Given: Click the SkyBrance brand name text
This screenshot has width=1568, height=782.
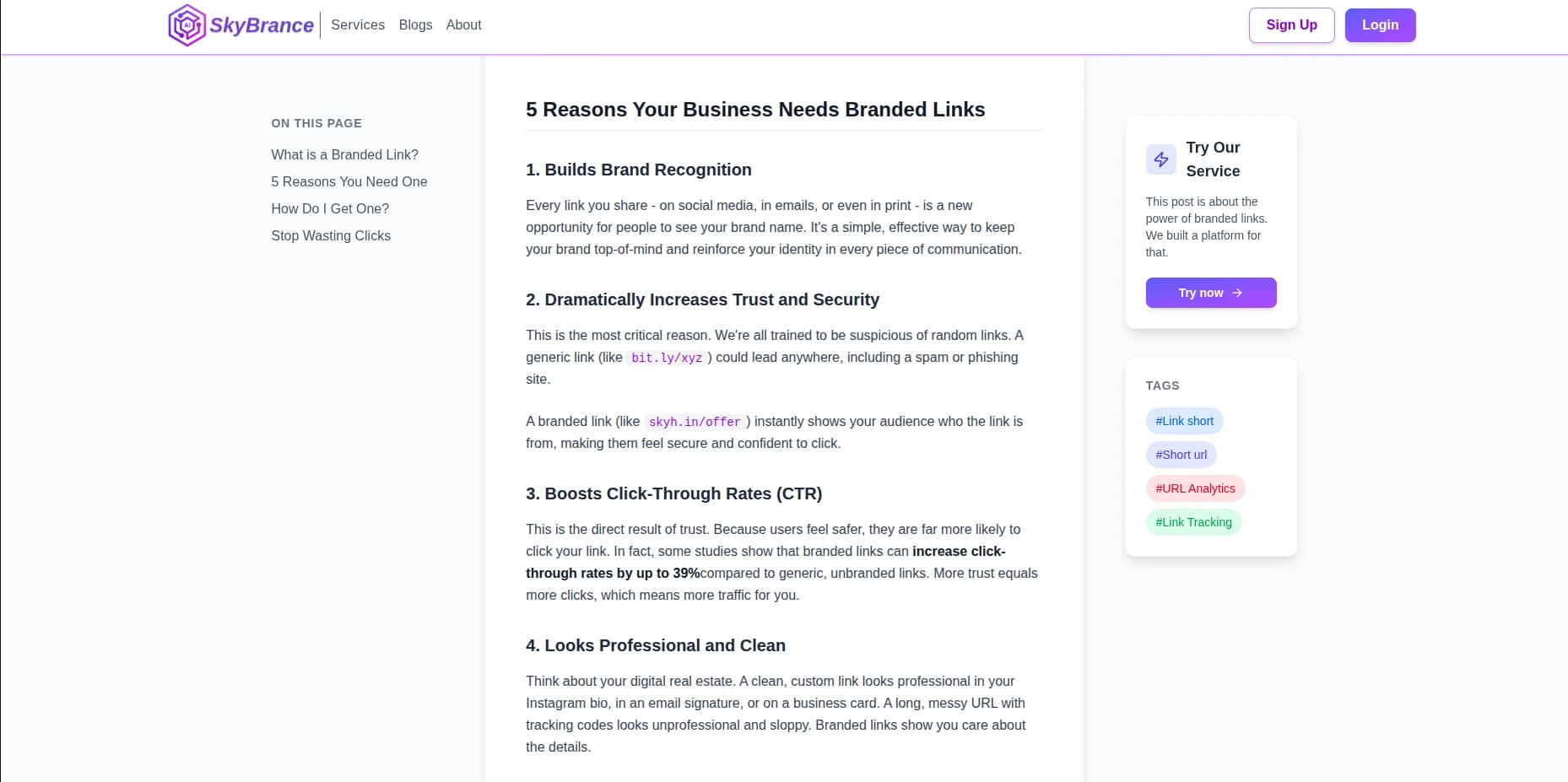Looking at the screenshot, I should pyautogui.click(x=262, y=25).
